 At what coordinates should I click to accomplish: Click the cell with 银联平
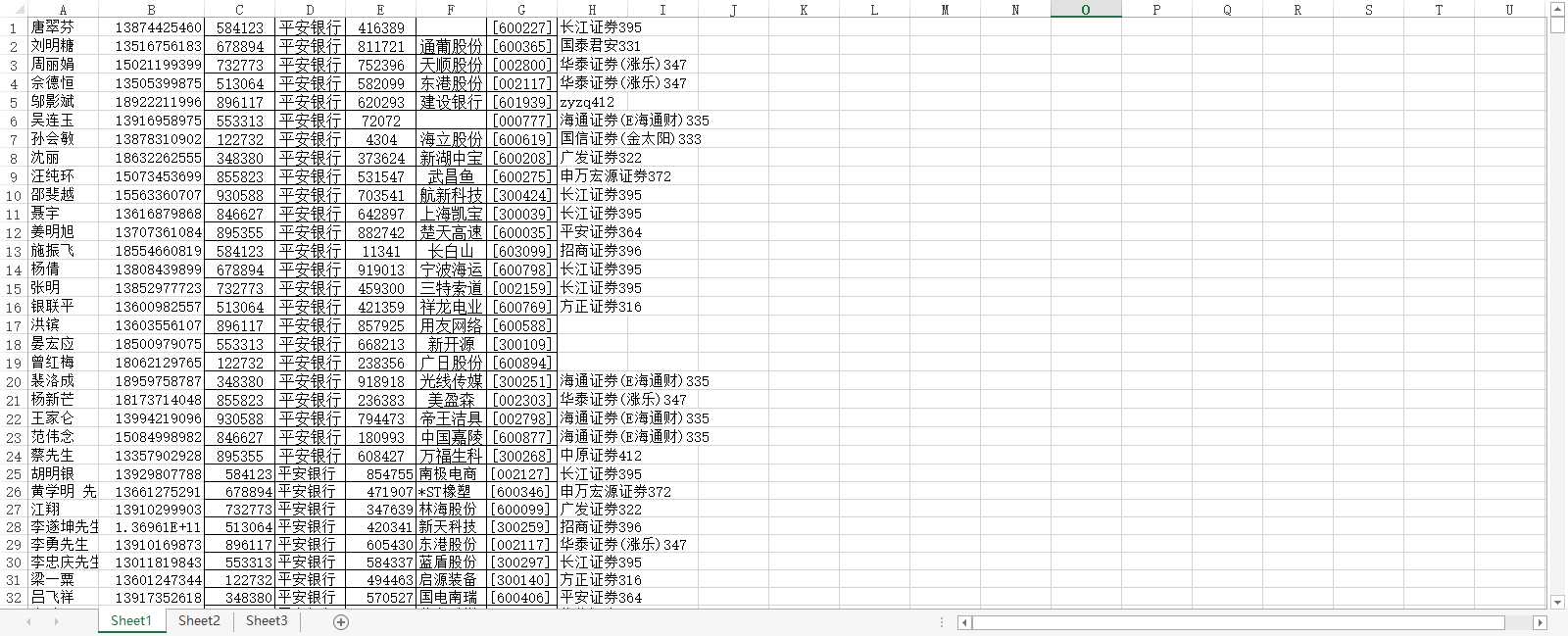(63, 307)
